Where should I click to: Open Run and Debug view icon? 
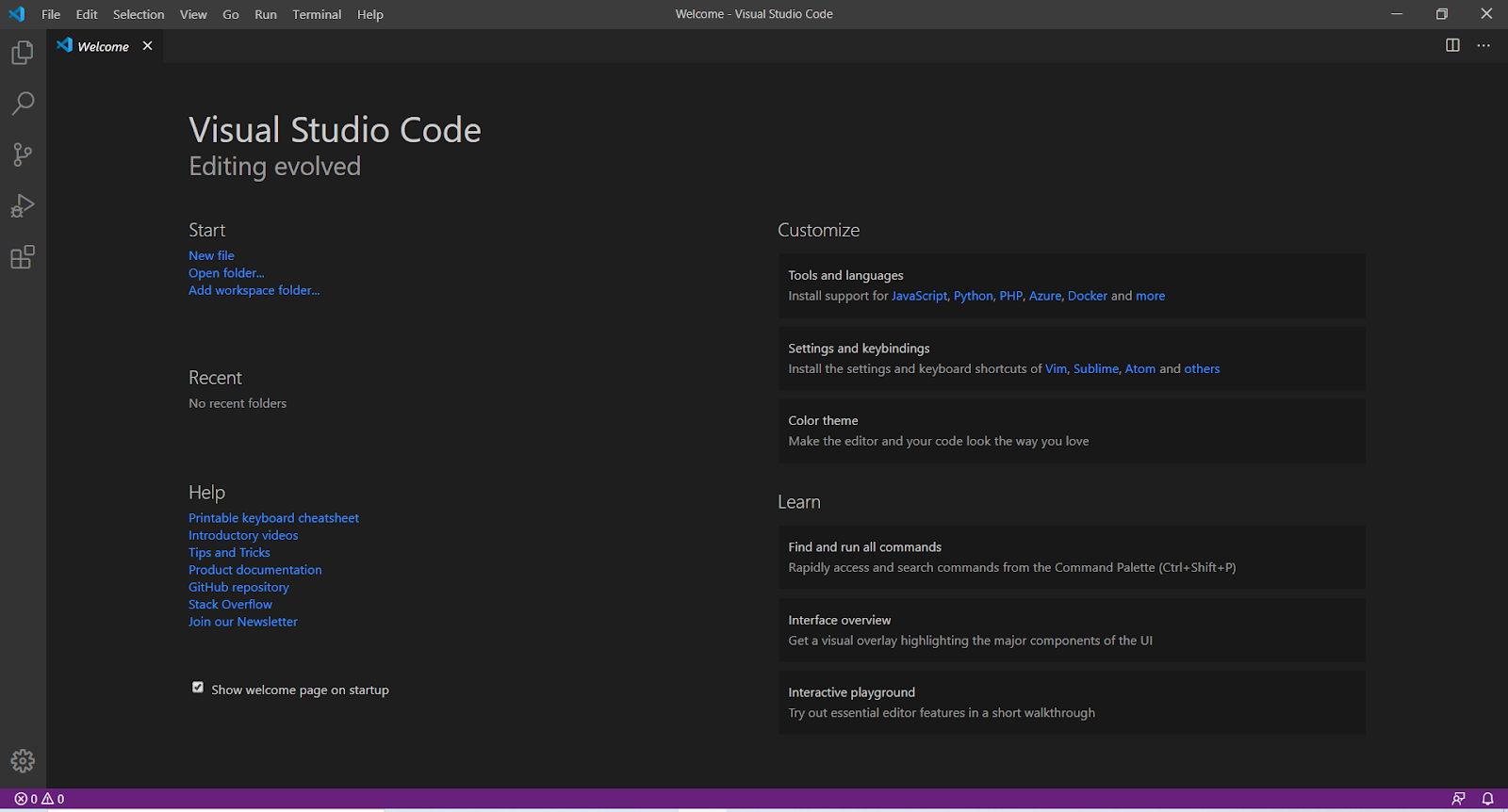pyautogui.click(x=23, y=206)
